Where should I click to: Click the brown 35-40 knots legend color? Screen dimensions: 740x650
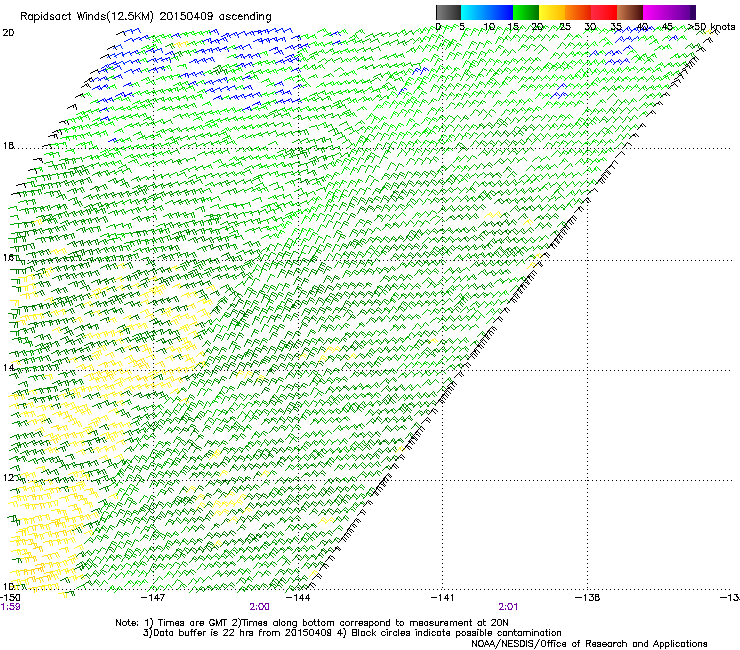(x=630, y=12)
